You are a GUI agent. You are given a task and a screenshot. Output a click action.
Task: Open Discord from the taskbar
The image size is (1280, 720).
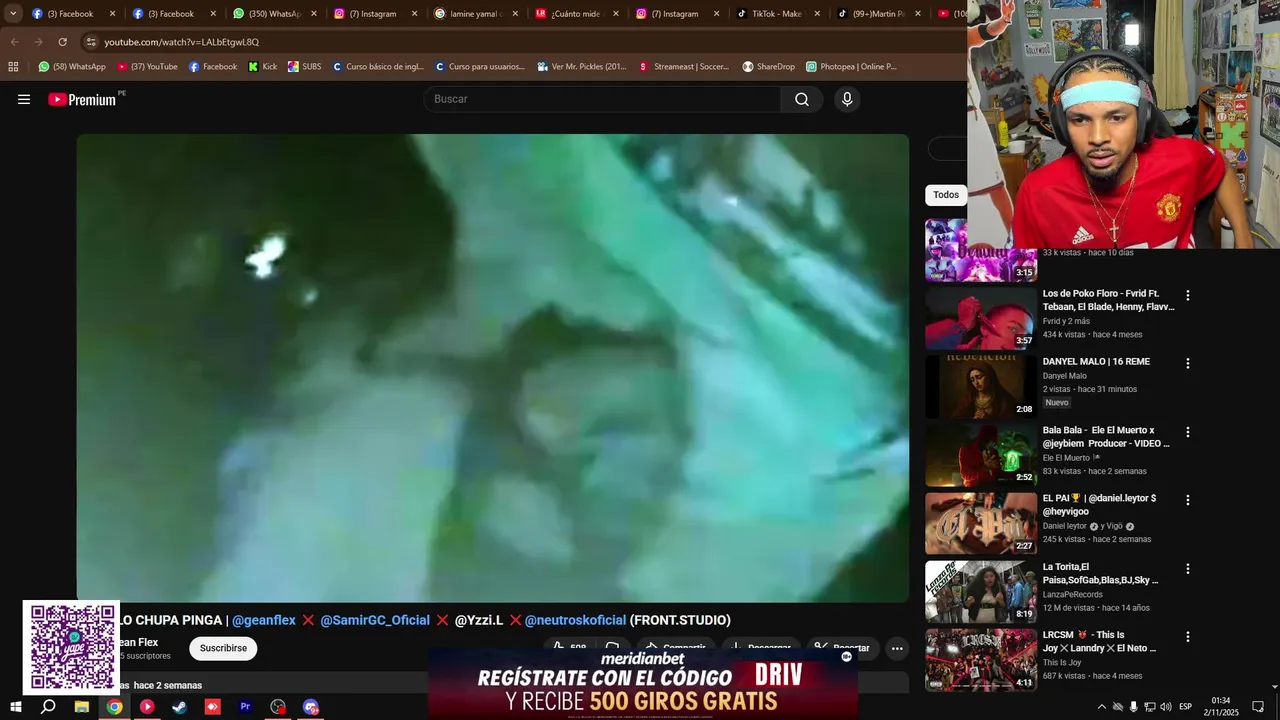pyautogui.click(x=311, y=707)
